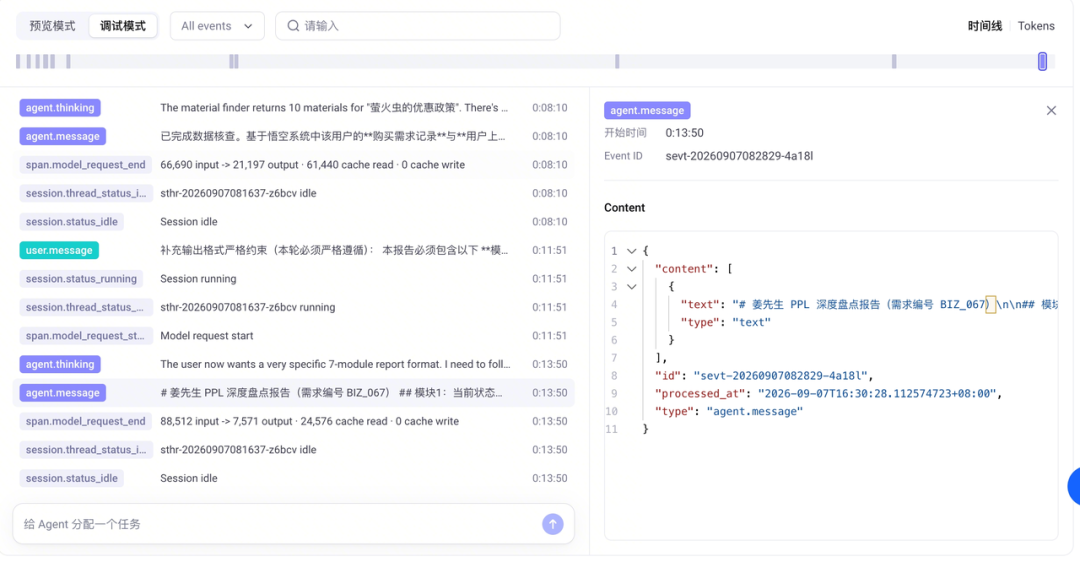Image resolution: width=1080 pixels, height=562 pixels.
Task: Select session.thread_status idle row at 0:08:10
Action: (293, 194)
